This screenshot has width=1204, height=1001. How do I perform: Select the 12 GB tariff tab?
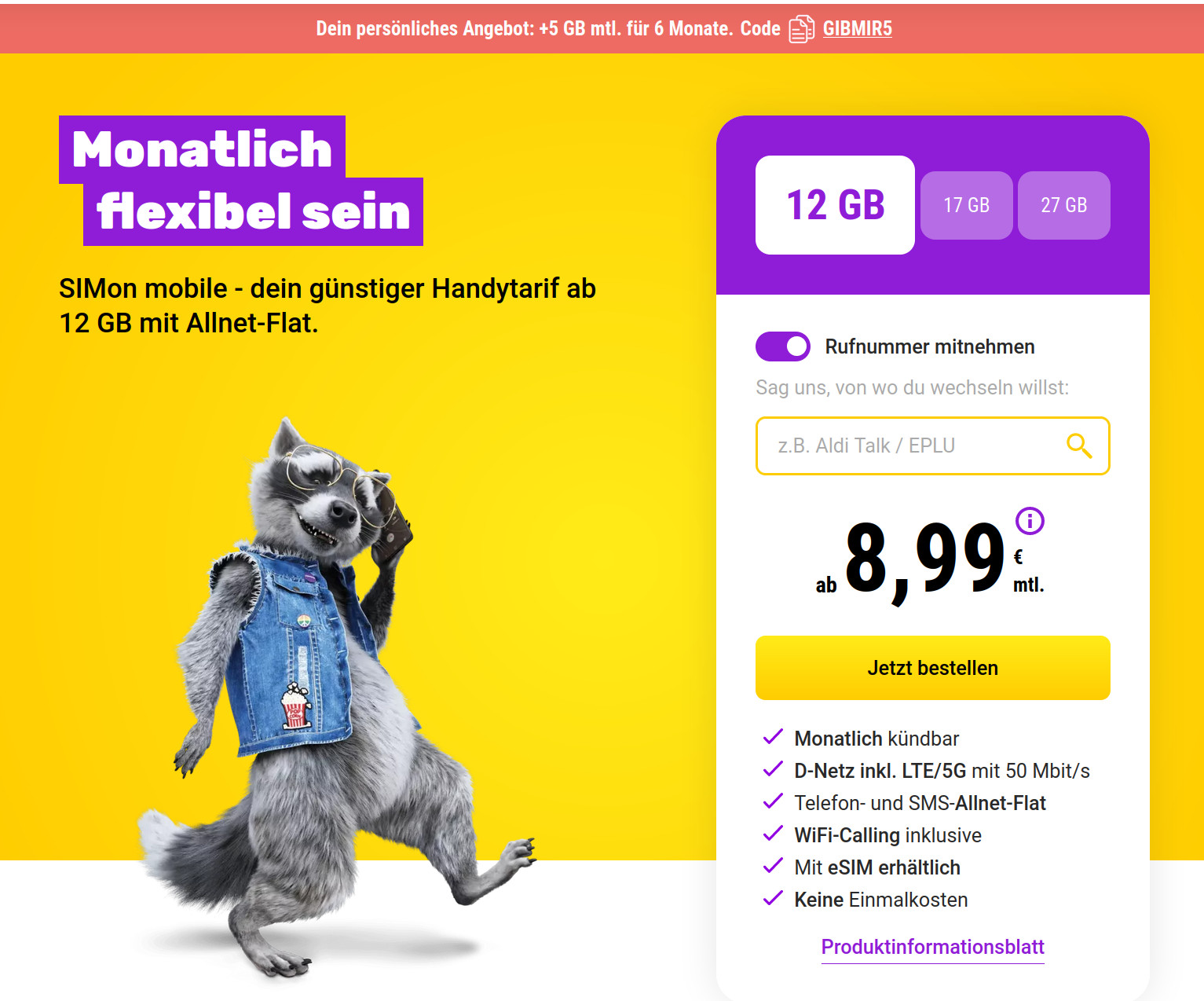tap(835, 205)
